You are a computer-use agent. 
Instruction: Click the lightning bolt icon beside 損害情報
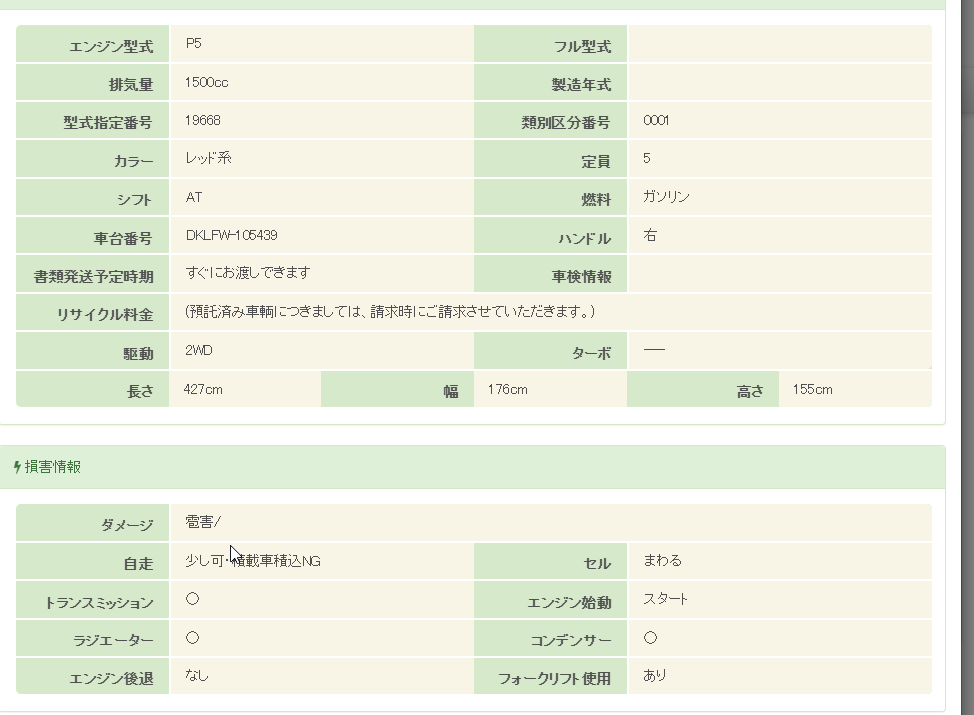coord(17,467)
